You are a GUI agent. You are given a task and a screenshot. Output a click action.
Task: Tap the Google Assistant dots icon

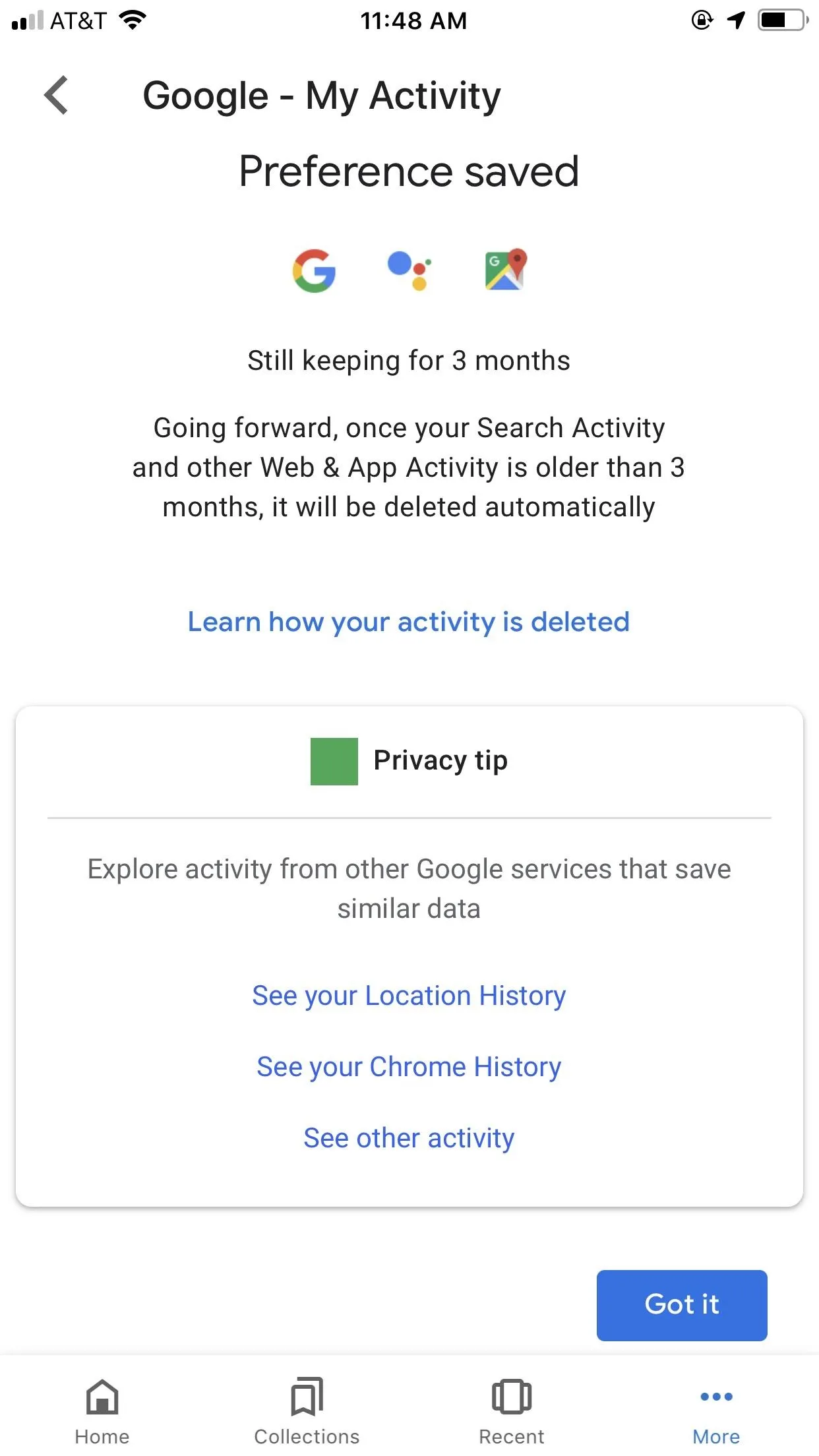pyautogui.click(x=409, y=270)
